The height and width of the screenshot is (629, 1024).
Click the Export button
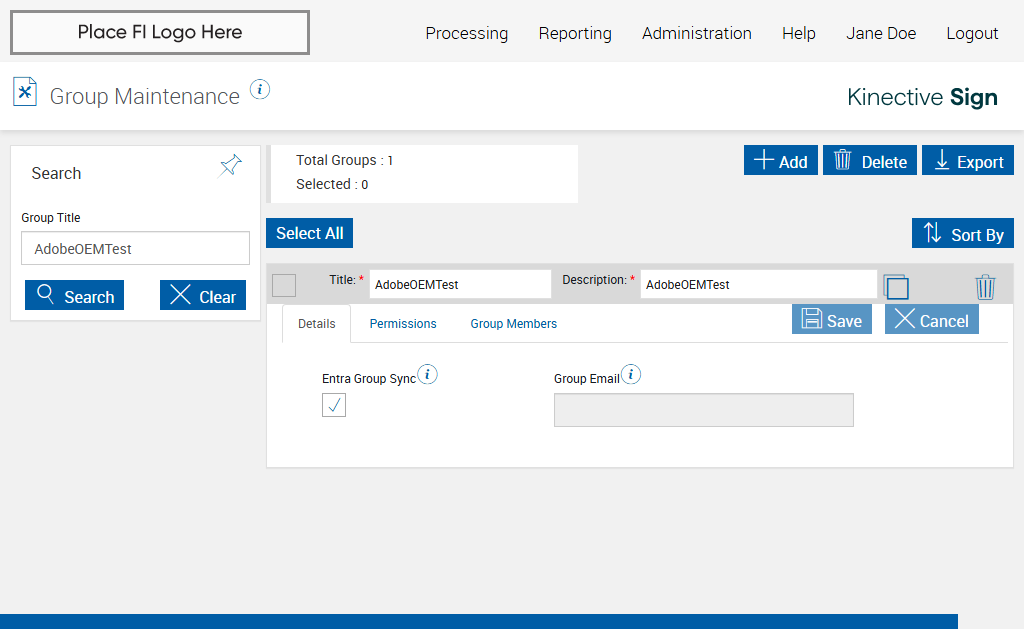(x=967, y=161)
